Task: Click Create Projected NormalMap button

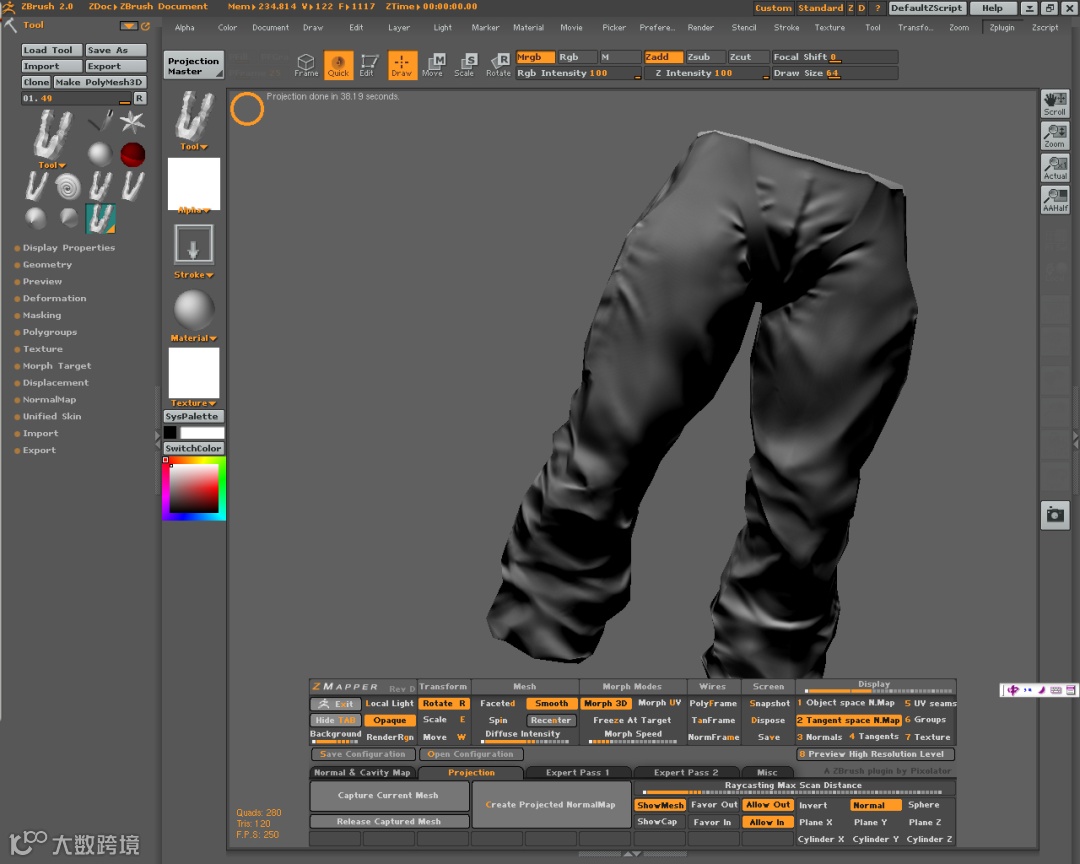Action: point(550,805)
